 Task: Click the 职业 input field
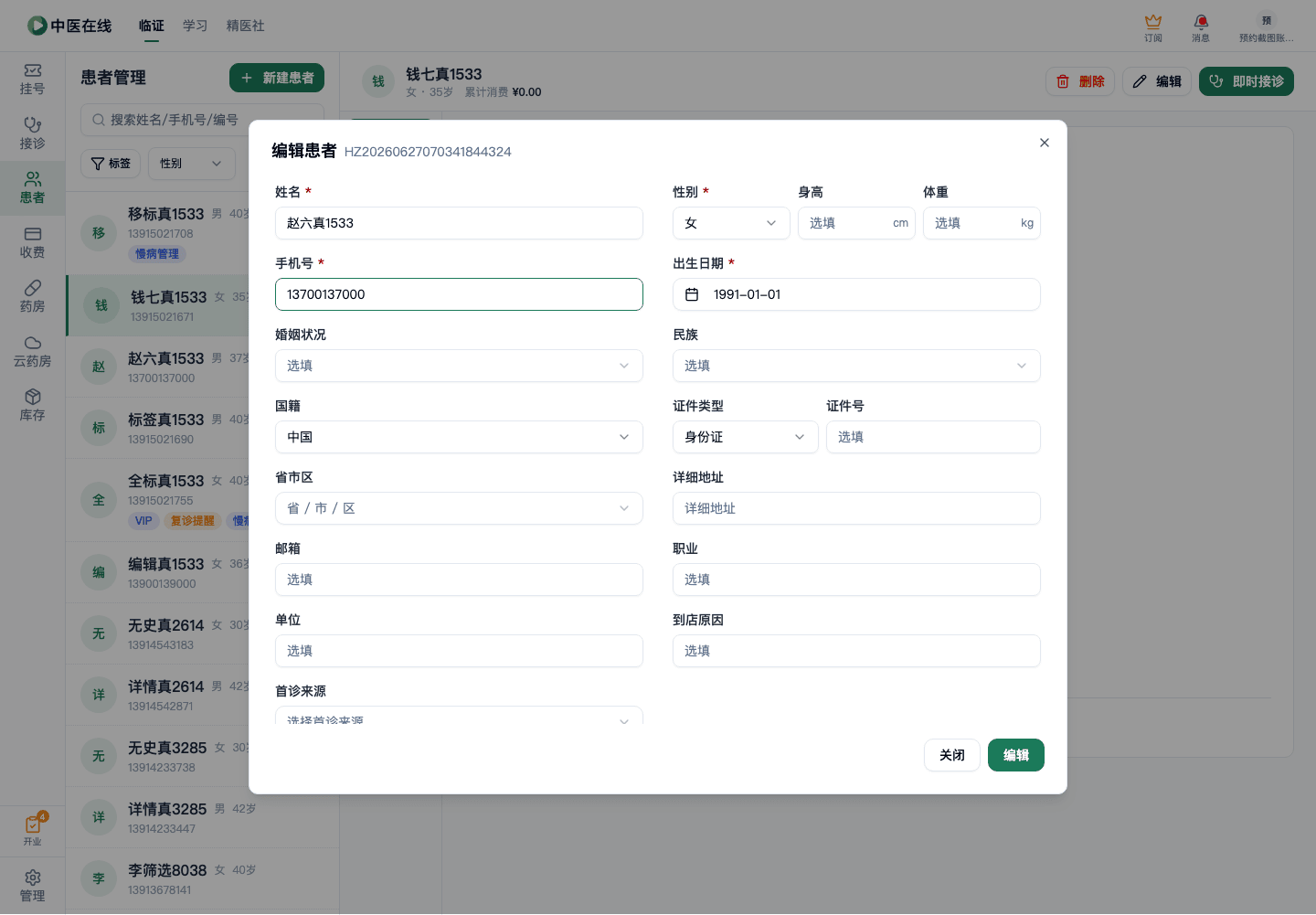(x=856, y=580)
